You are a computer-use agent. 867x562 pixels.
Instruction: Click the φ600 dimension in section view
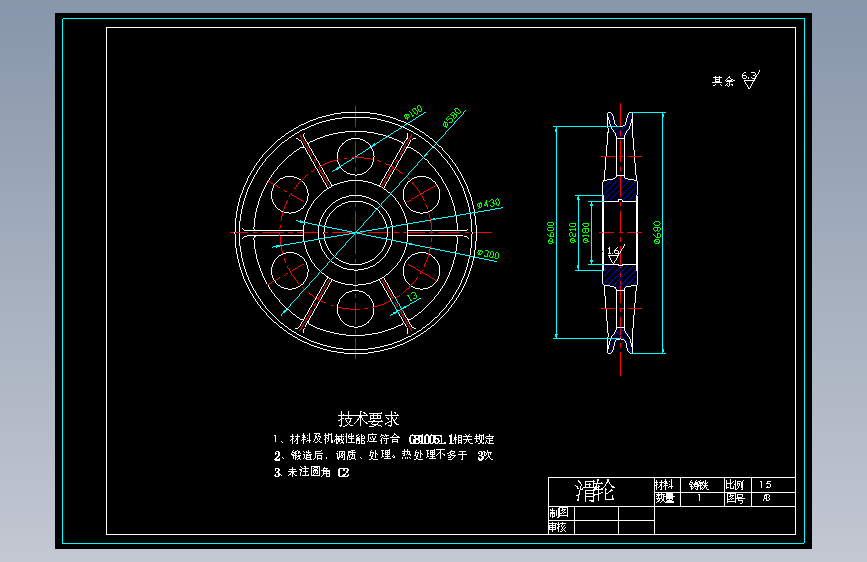pyautogui.click(x=551, y=233)
